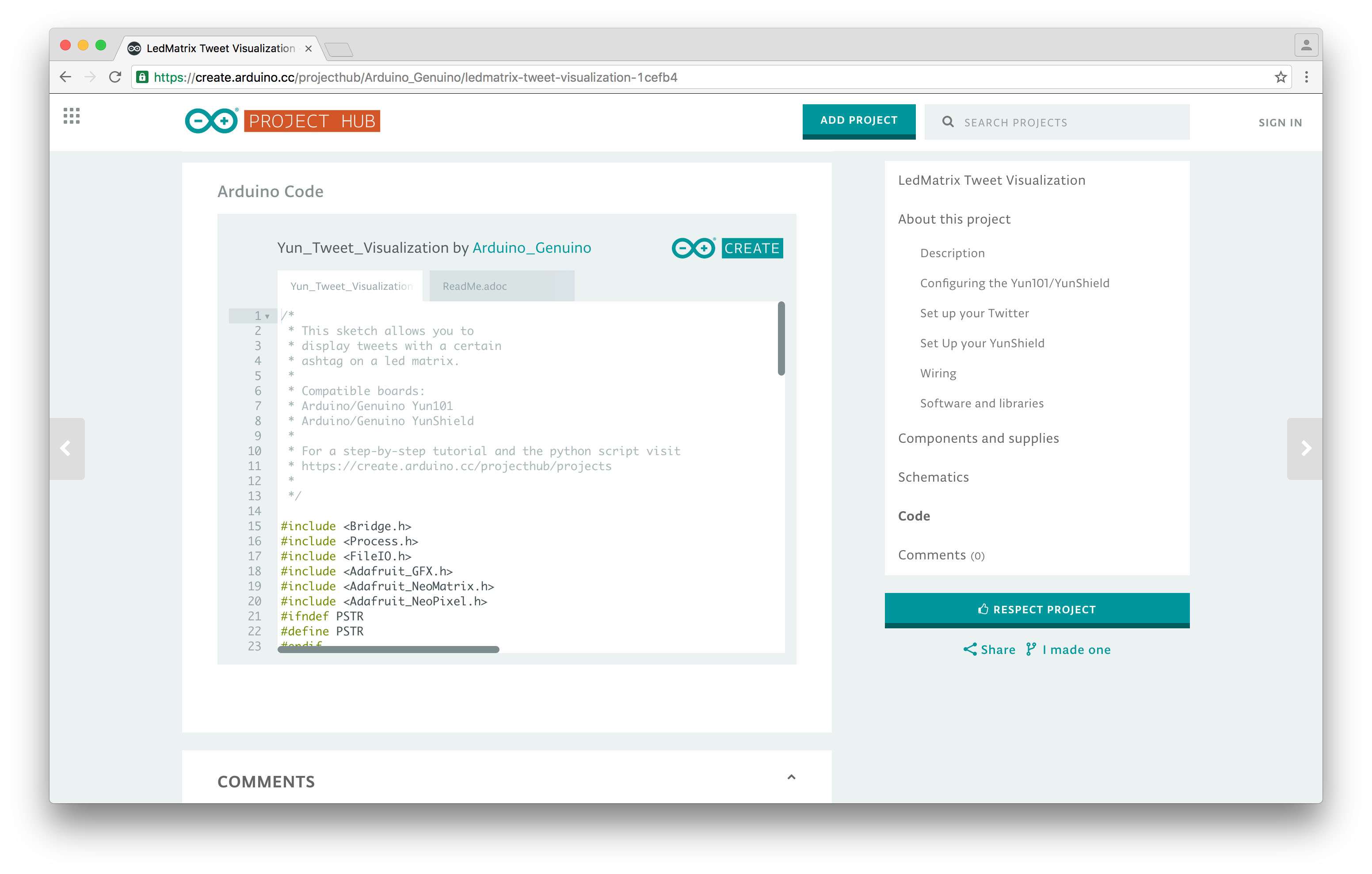Expand the left sidebar arrow
1372x874 pixels.
pos(64,448)
